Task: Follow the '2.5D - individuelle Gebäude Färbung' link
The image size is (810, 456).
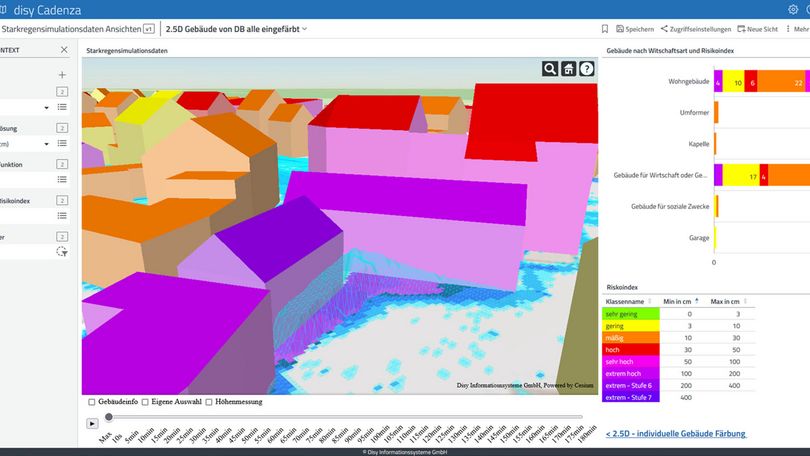Action: (x=676, y=434)
